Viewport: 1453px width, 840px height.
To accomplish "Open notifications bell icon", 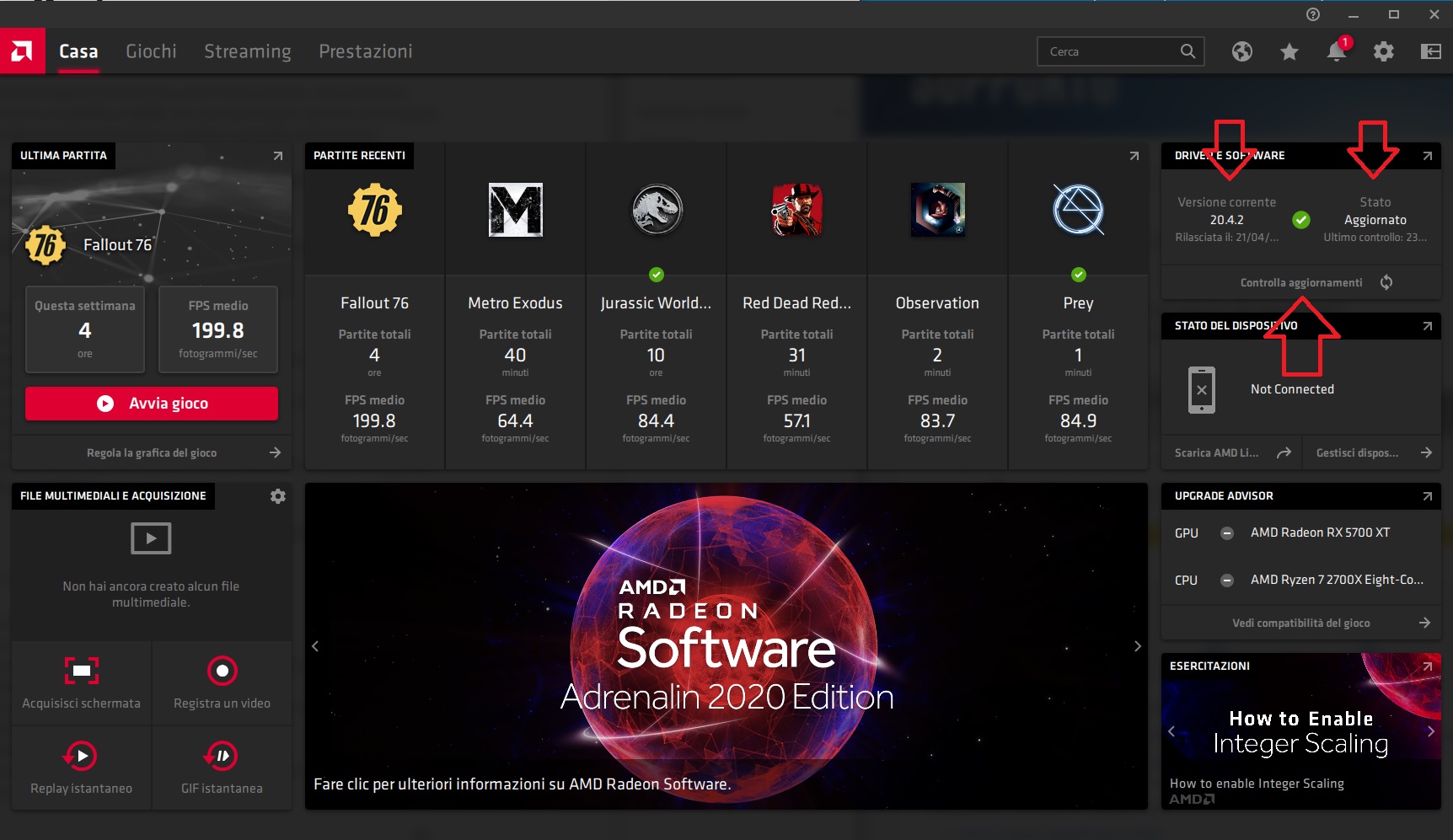I will pyautogui.click(x=1338, y=51).
